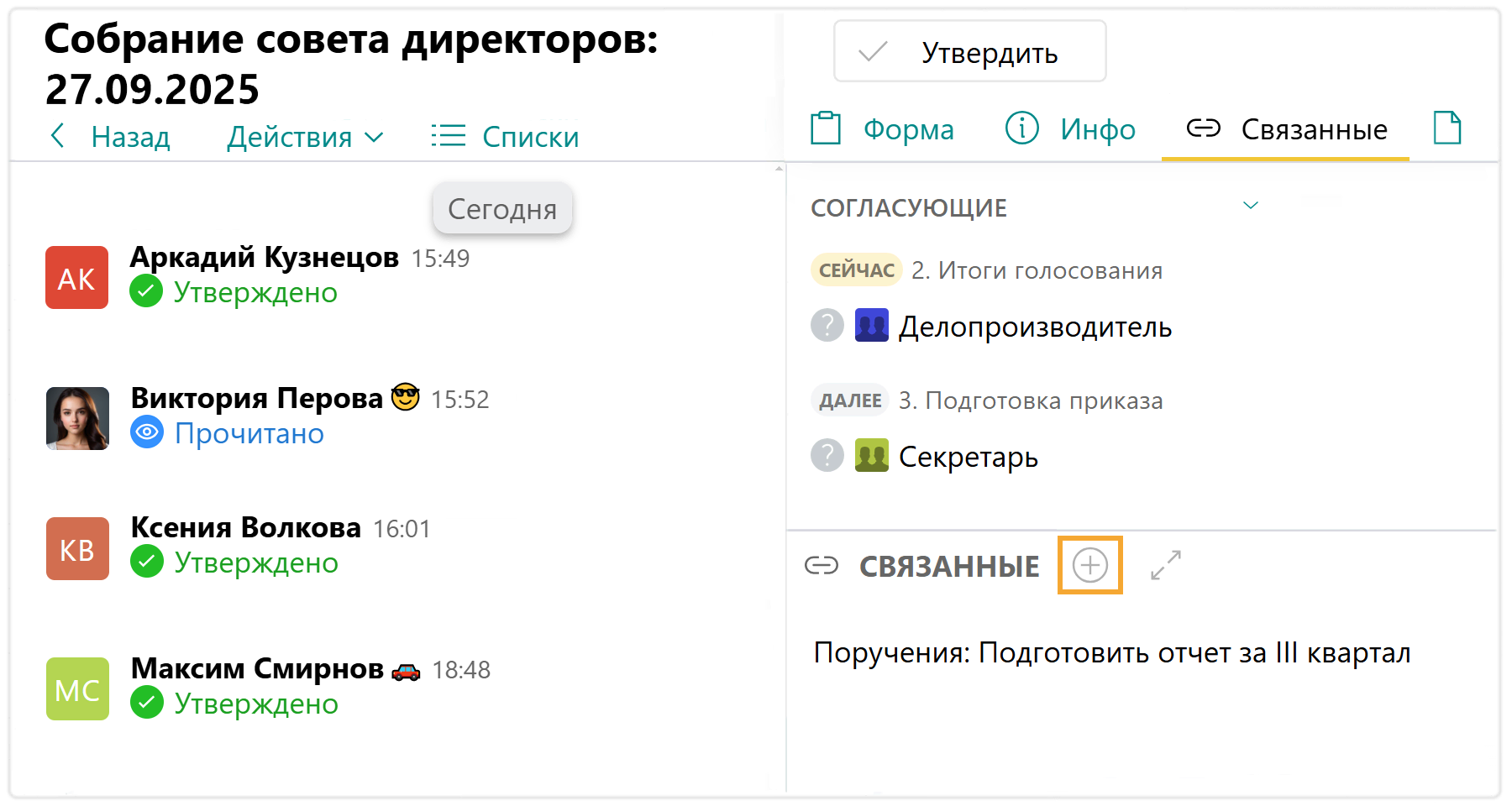The height and width of the screenshot is (806, 1512).
Task: Click Виктория Перова profile photo
Action: pos(77,418)
